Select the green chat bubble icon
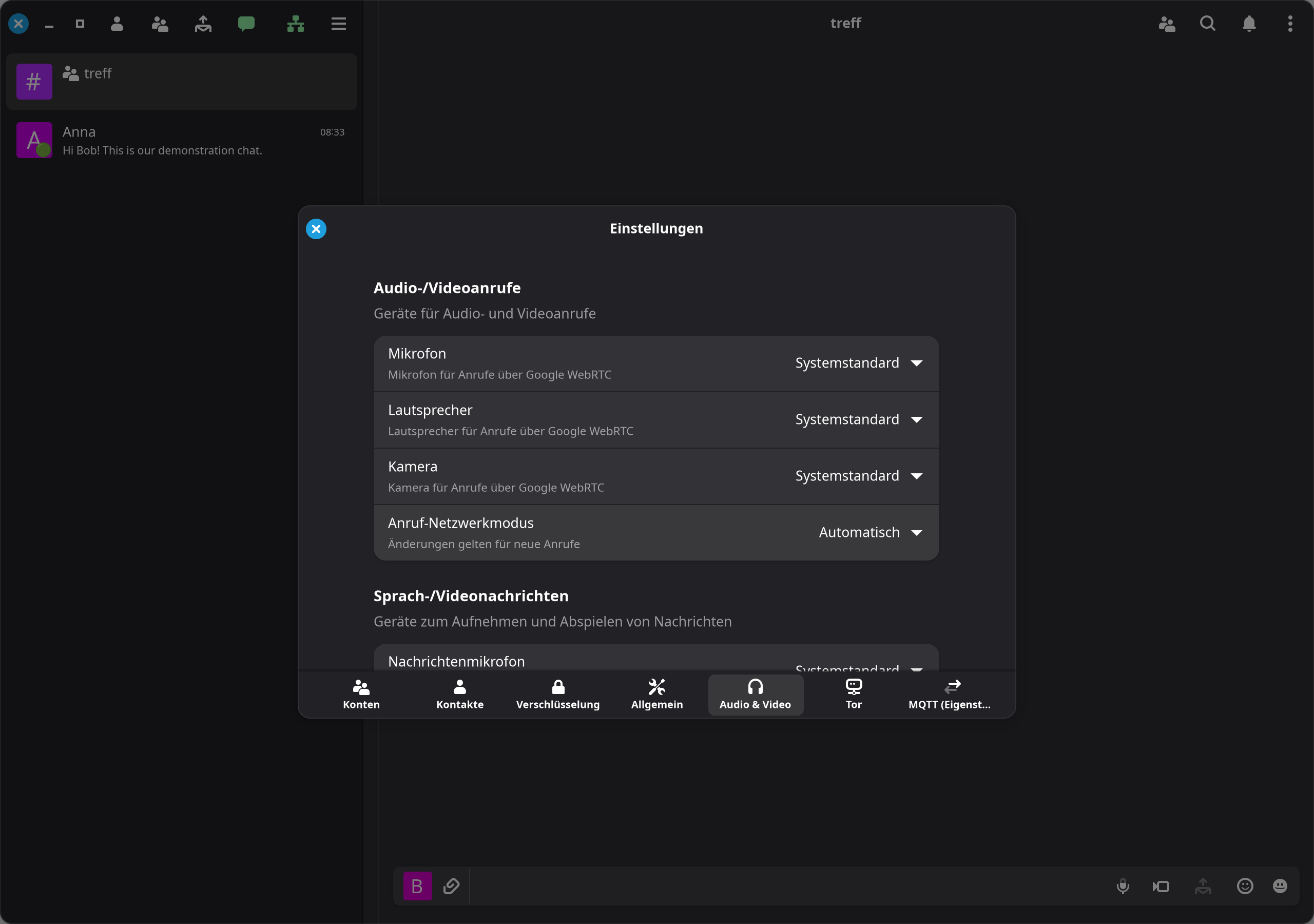The width and height of the screenshot is (1314, 924). point(246,24)
